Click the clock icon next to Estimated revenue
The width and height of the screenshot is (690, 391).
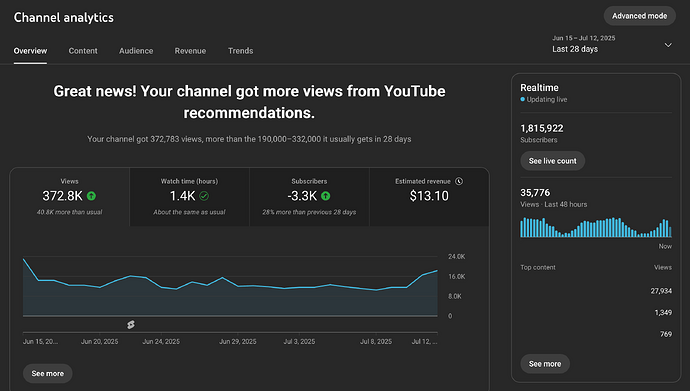click(459, 181)
